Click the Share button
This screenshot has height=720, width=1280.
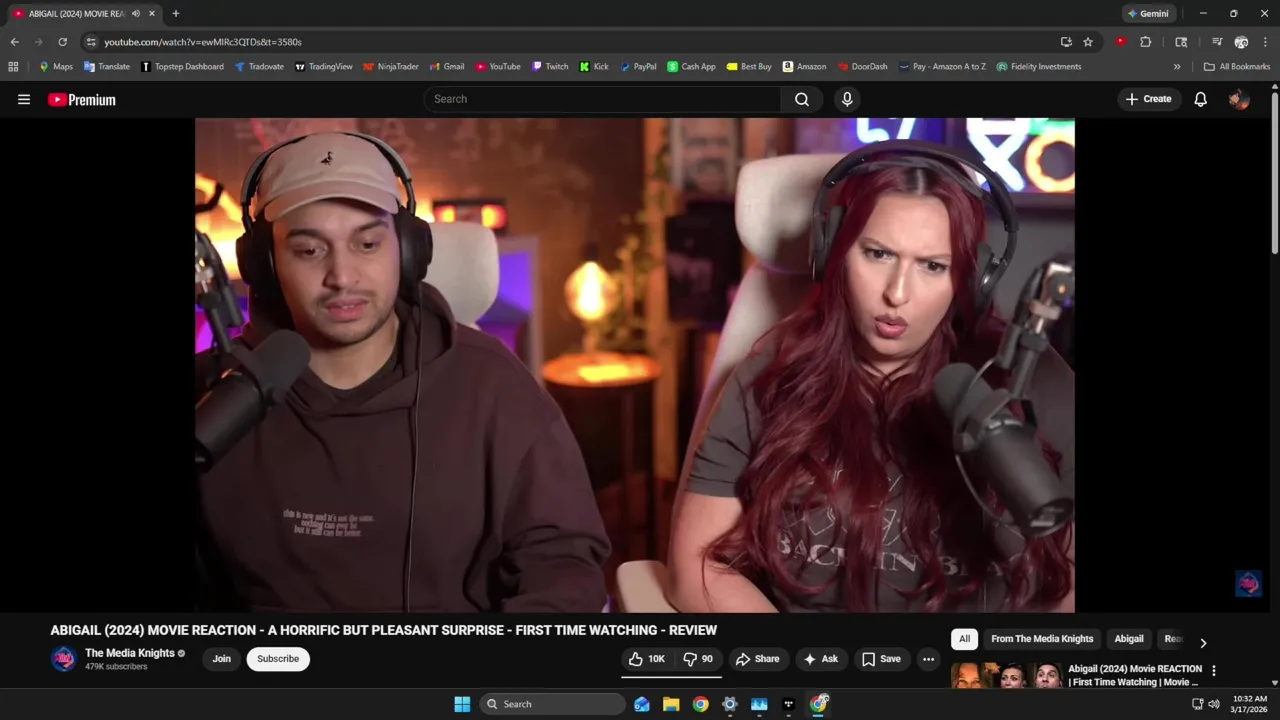point(757,659)
